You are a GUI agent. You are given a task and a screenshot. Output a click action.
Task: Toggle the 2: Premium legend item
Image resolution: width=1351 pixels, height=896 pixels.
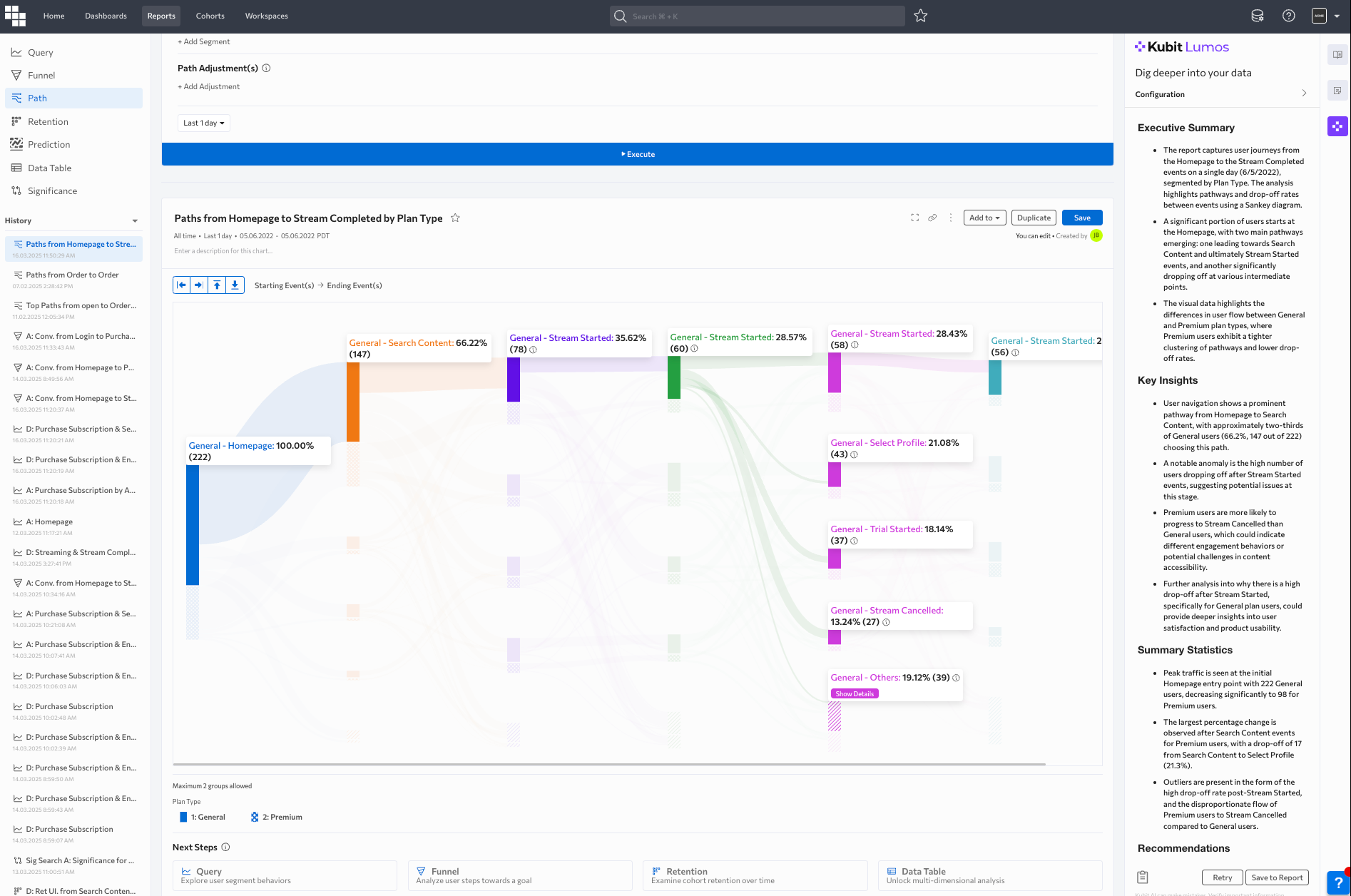pyautogui.click(x=277, y=818)
